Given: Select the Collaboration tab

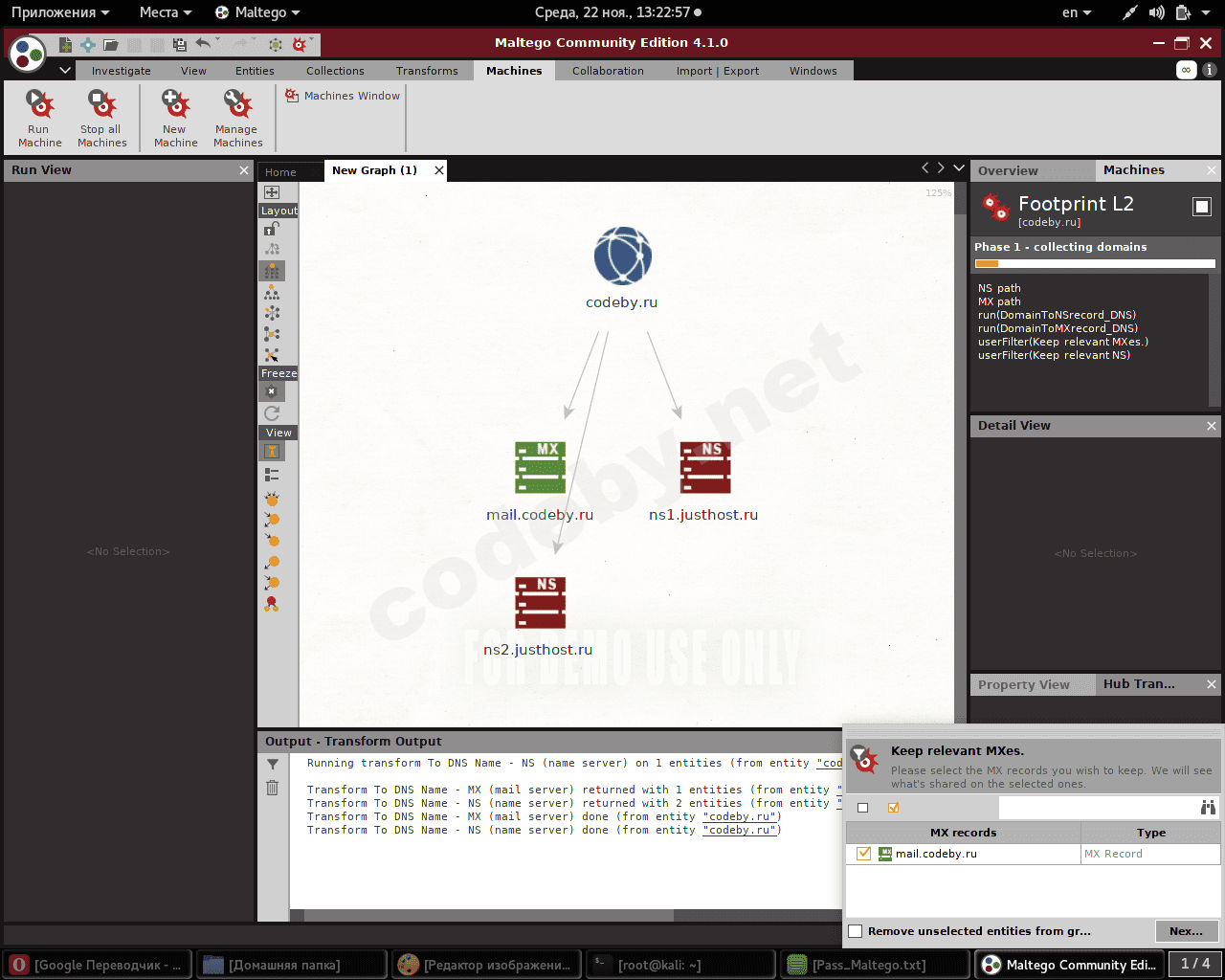Looking at the screenshot, I should click(x=608, y=71).
